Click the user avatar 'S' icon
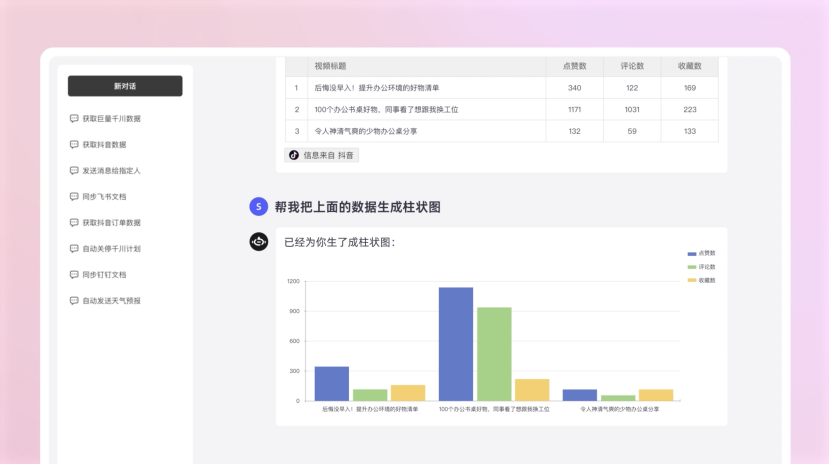 258,207
